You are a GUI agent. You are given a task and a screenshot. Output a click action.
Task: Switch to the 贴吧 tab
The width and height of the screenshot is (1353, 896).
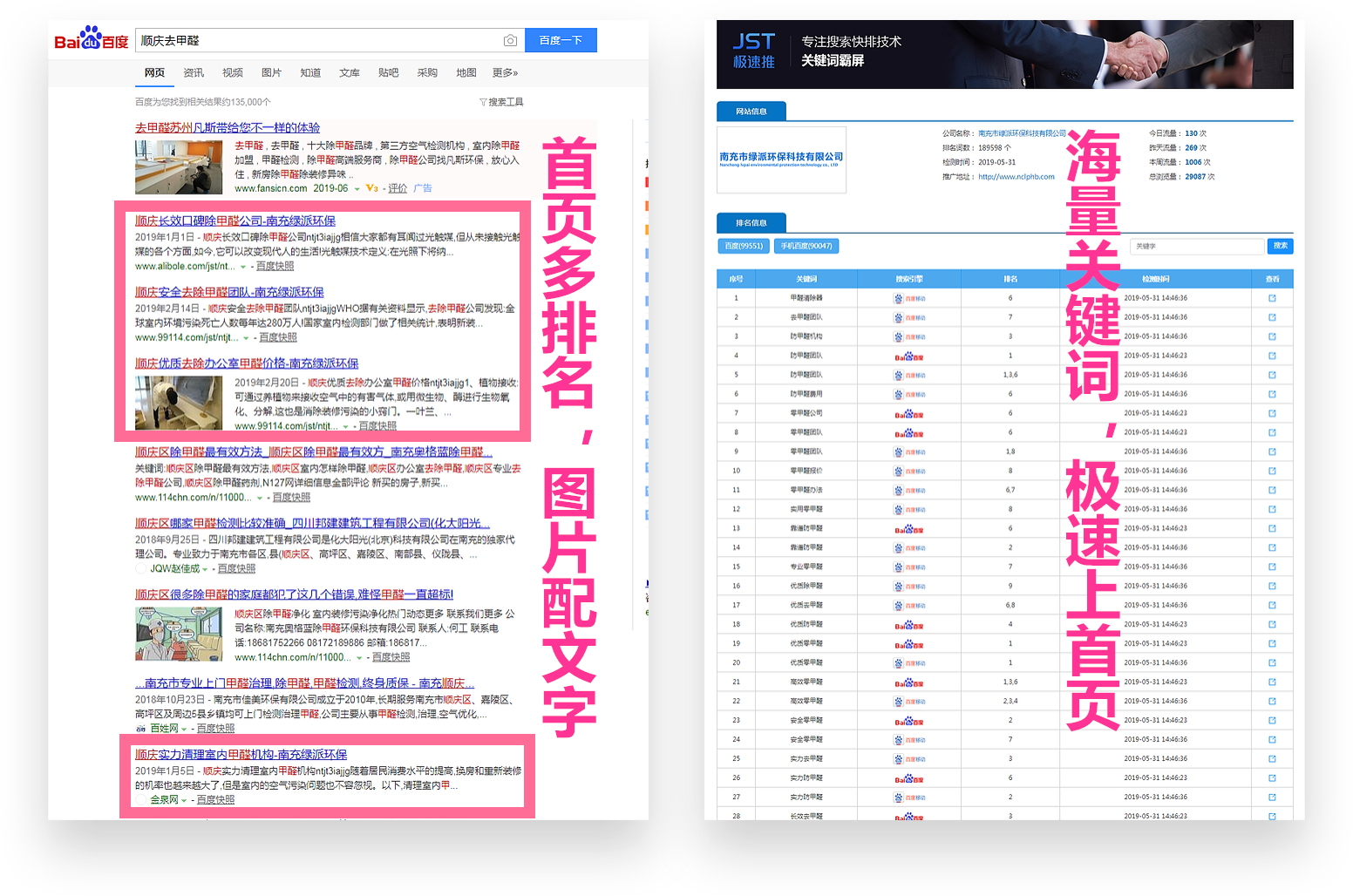[x=388, y=72]
